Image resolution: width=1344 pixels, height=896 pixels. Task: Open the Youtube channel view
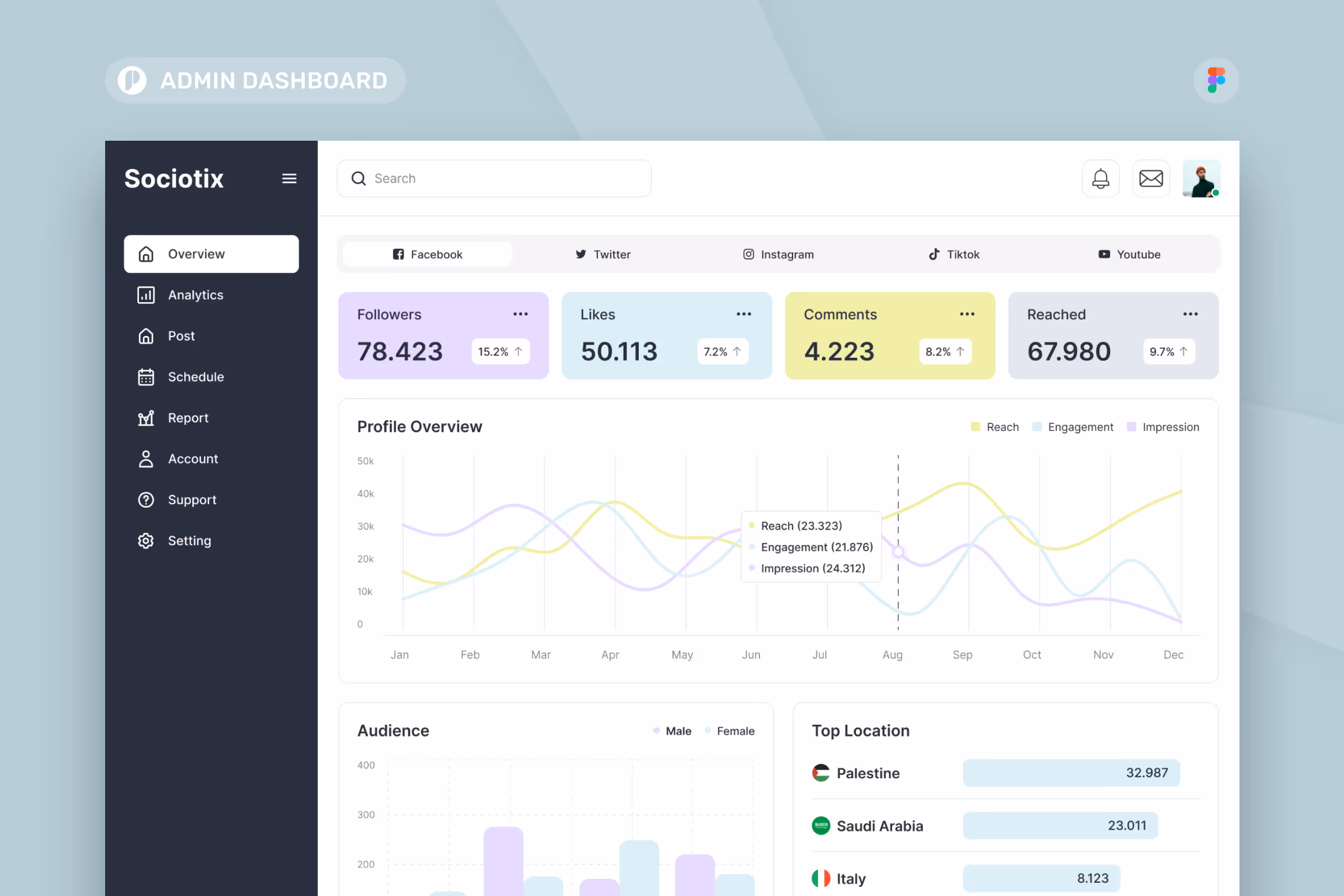(1129, 254)
